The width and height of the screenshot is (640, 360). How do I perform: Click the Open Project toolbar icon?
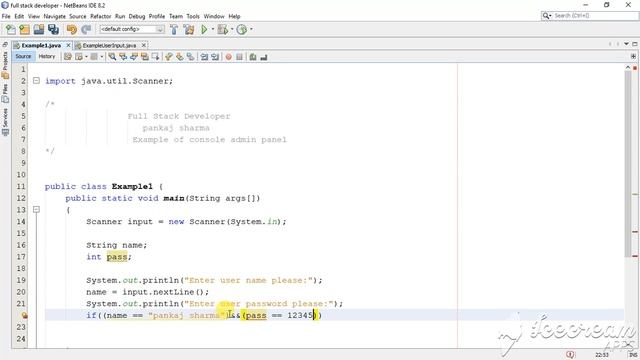(39, 29)
